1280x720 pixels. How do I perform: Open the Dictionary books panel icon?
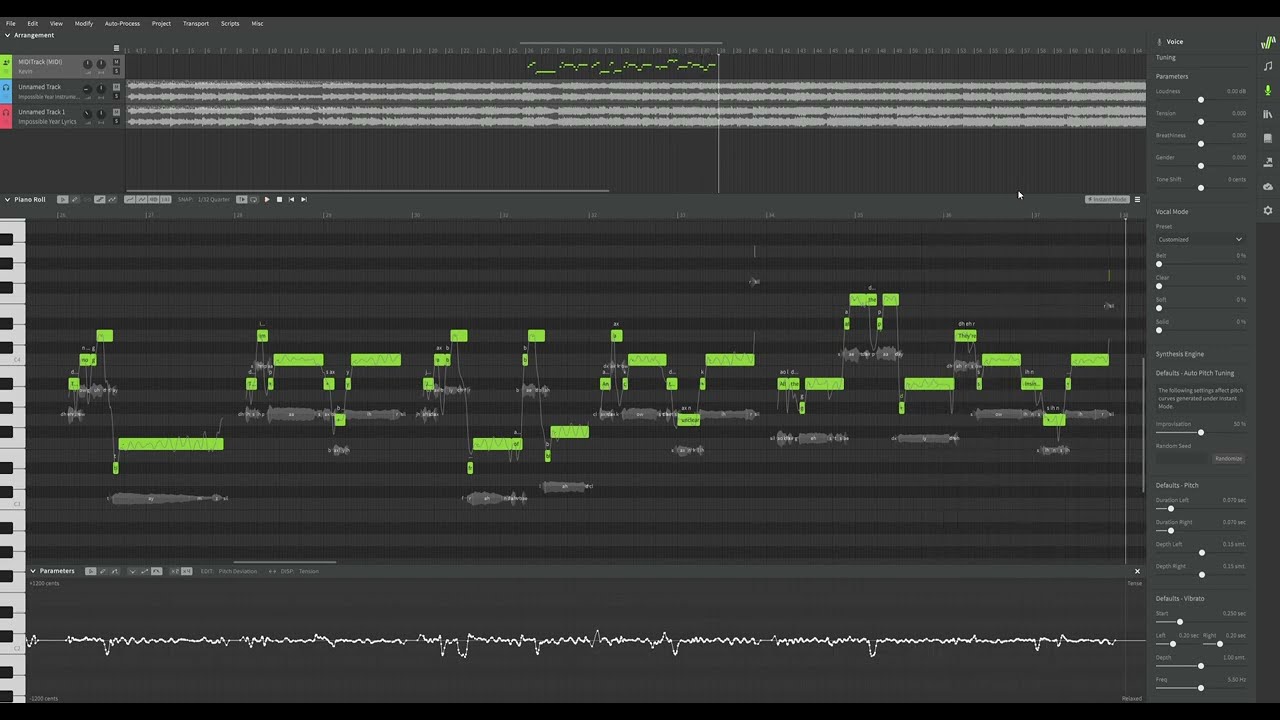[x=1268, y=114]
